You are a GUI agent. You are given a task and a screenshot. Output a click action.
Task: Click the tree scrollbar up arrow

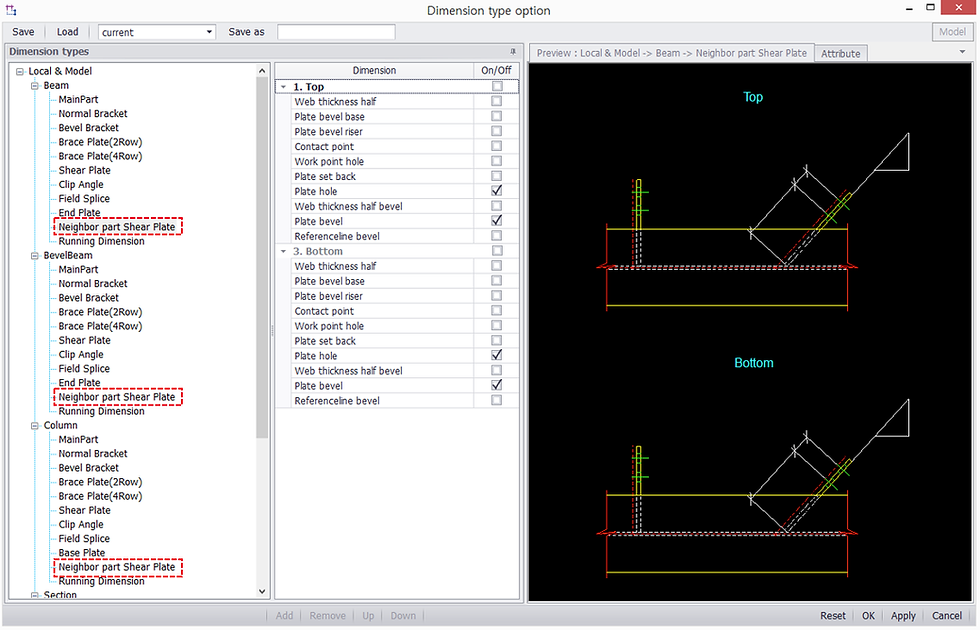262,71
